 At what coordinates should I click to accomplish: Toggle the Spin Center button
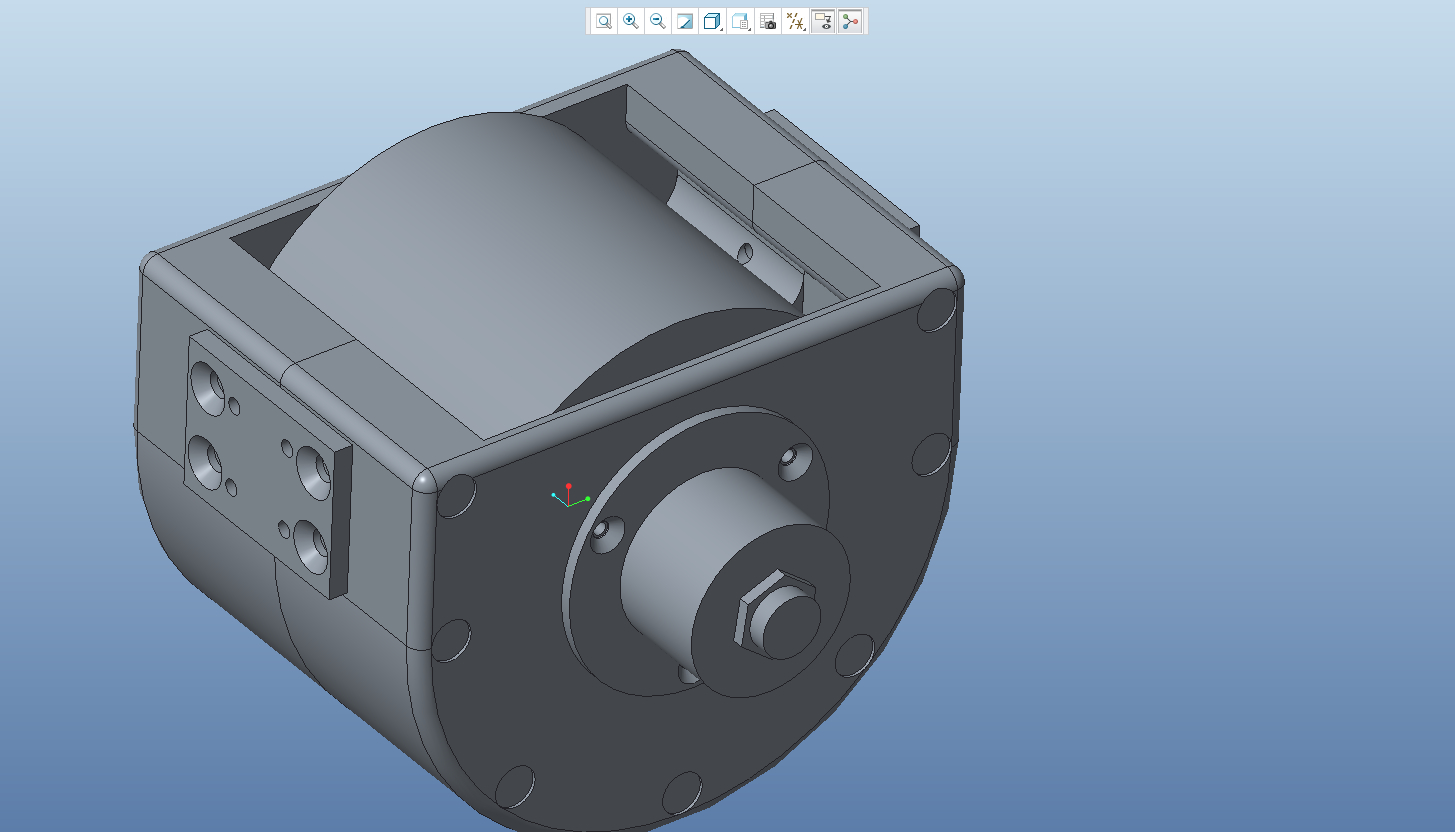point(850,21)
